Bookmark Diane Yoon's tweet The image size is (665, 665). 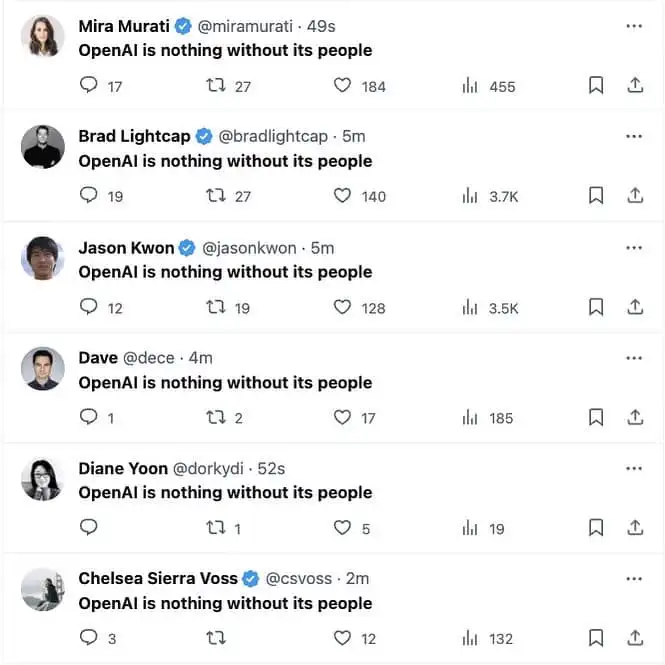596,528
